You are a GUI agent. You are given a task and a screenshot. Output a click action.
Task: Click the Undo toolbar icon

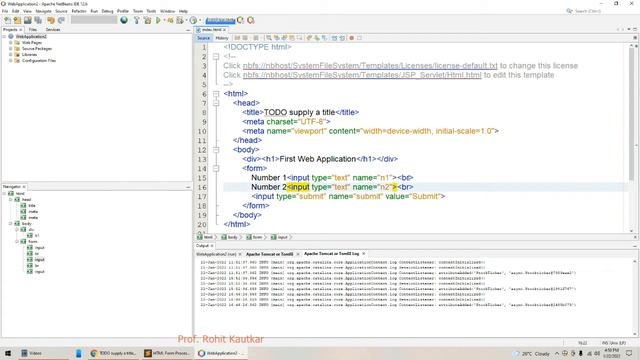coord(51,20)
